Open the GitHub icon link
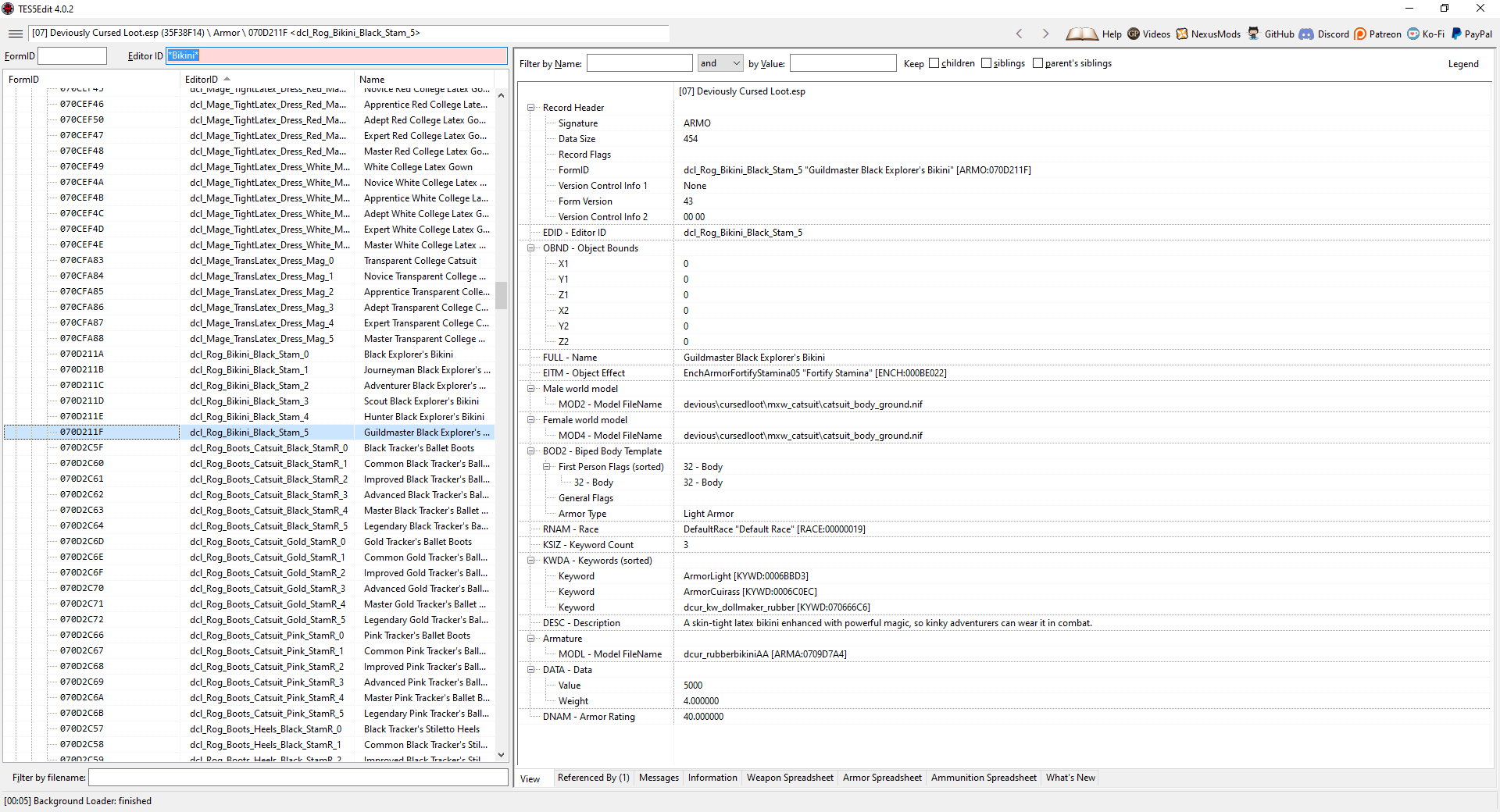1500x812 pixels. pyautogui.click(x=1253, y=34)
